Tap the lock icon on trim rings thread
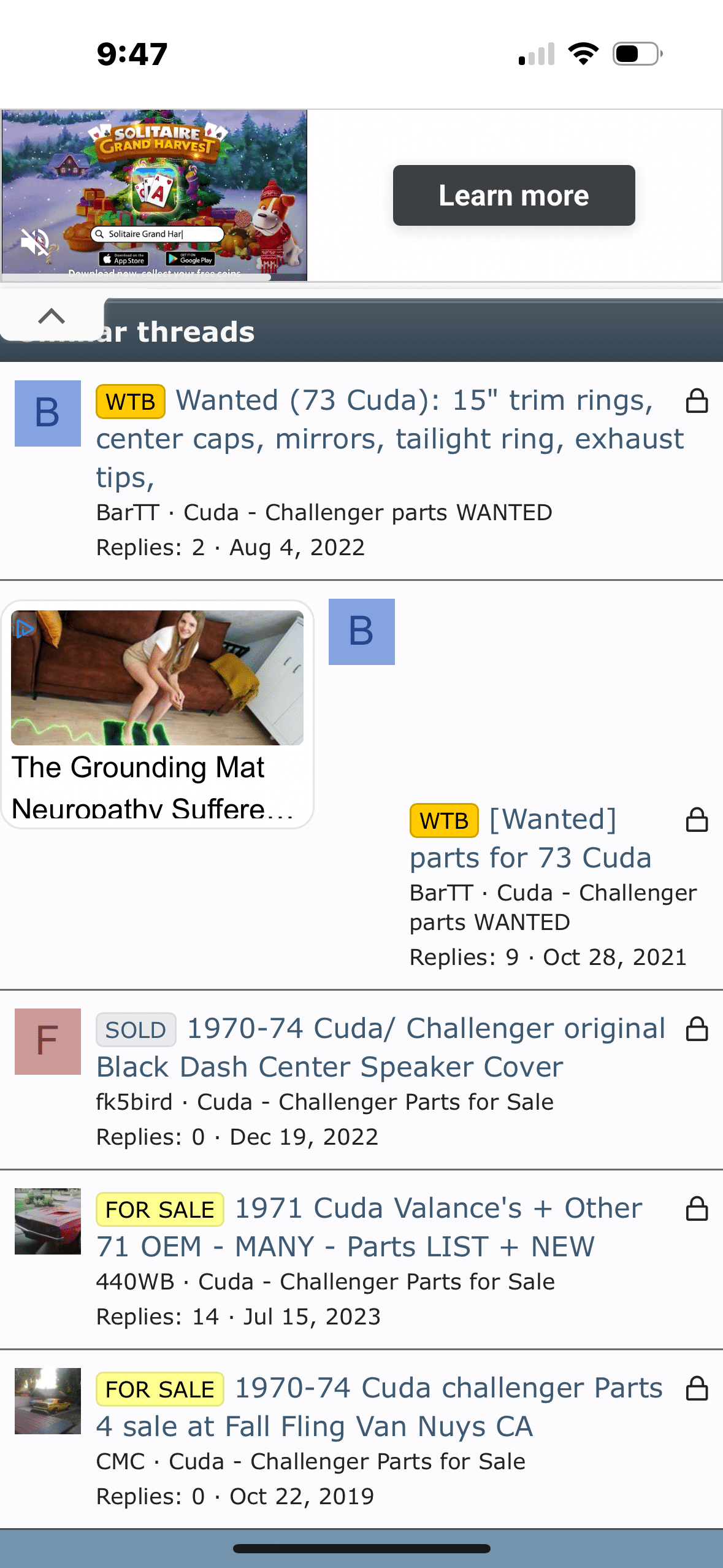Viewport: 723px width, 1568px height. [697, 401]
